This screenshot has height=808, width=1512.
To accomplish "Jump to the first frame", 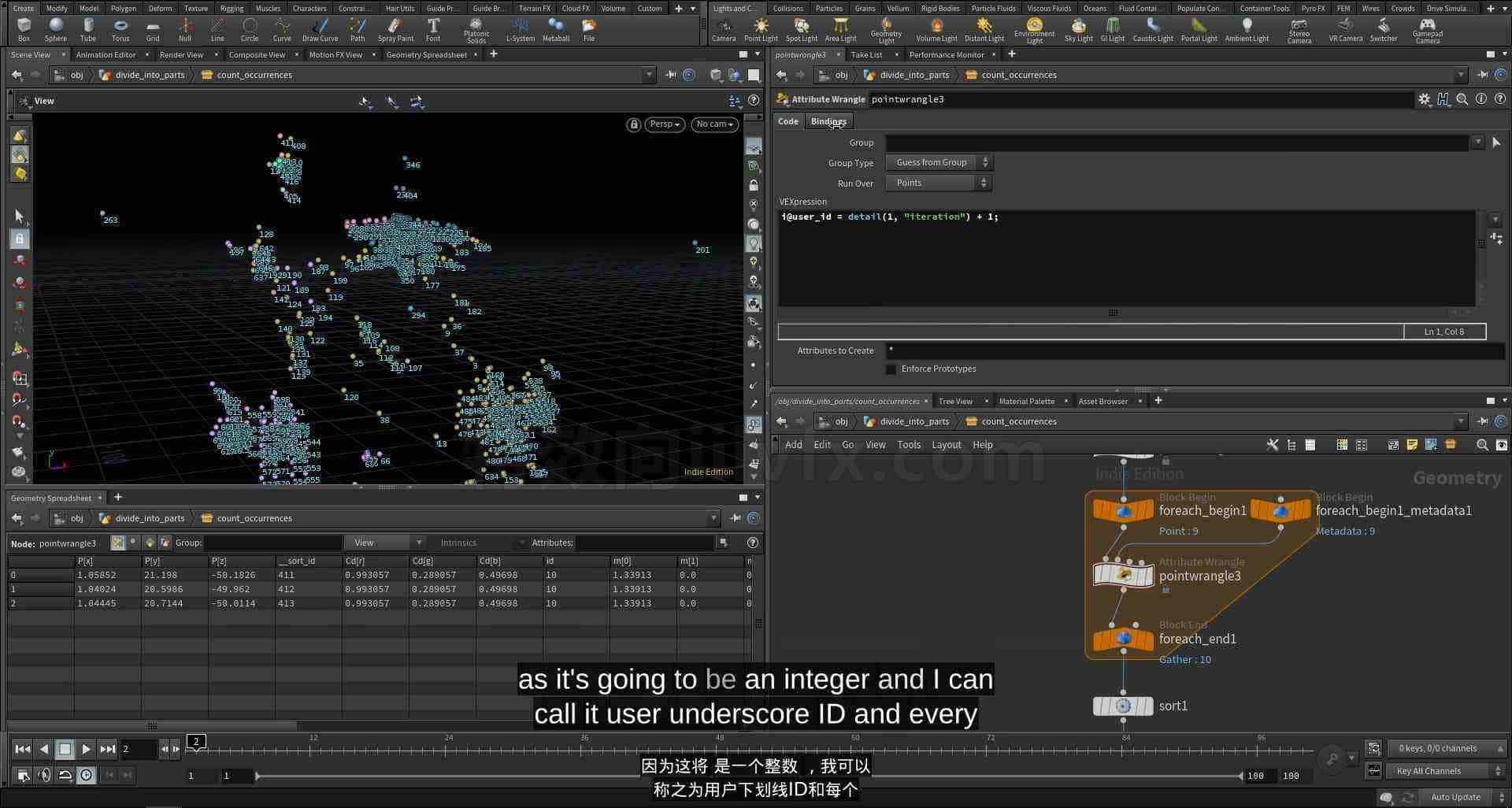I will (23, 749).
